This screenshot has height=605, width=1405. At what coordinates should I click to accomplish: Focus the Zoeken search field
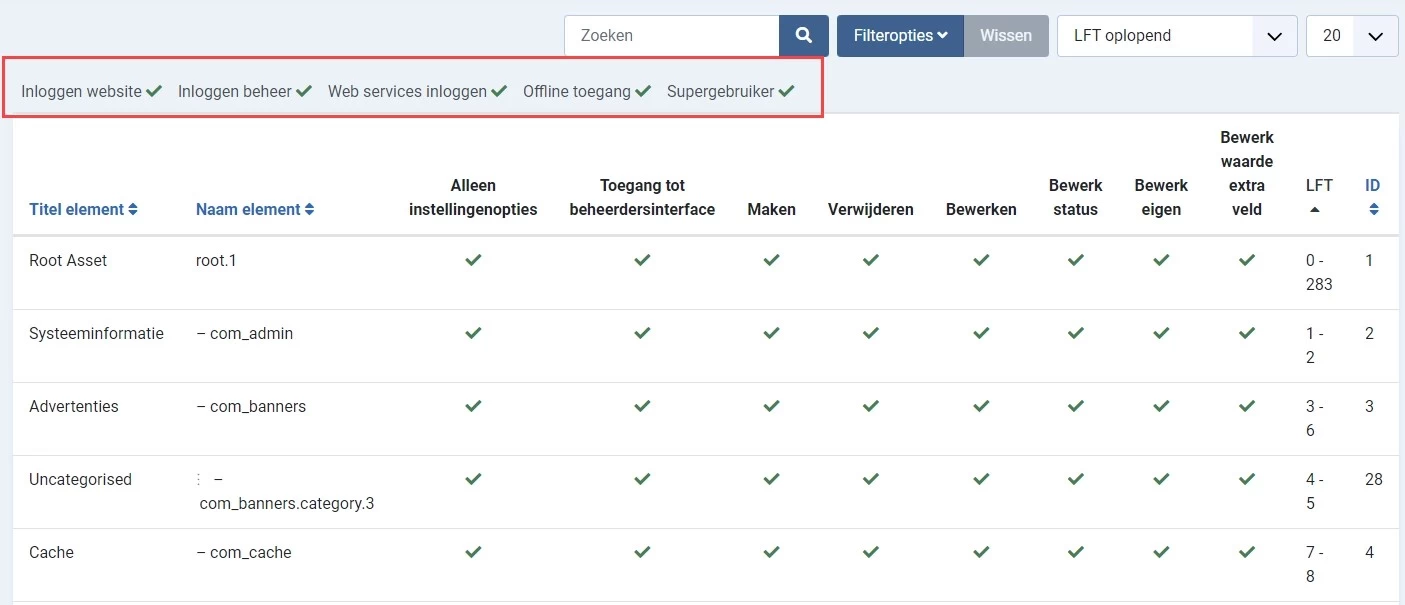coord(672,36)
